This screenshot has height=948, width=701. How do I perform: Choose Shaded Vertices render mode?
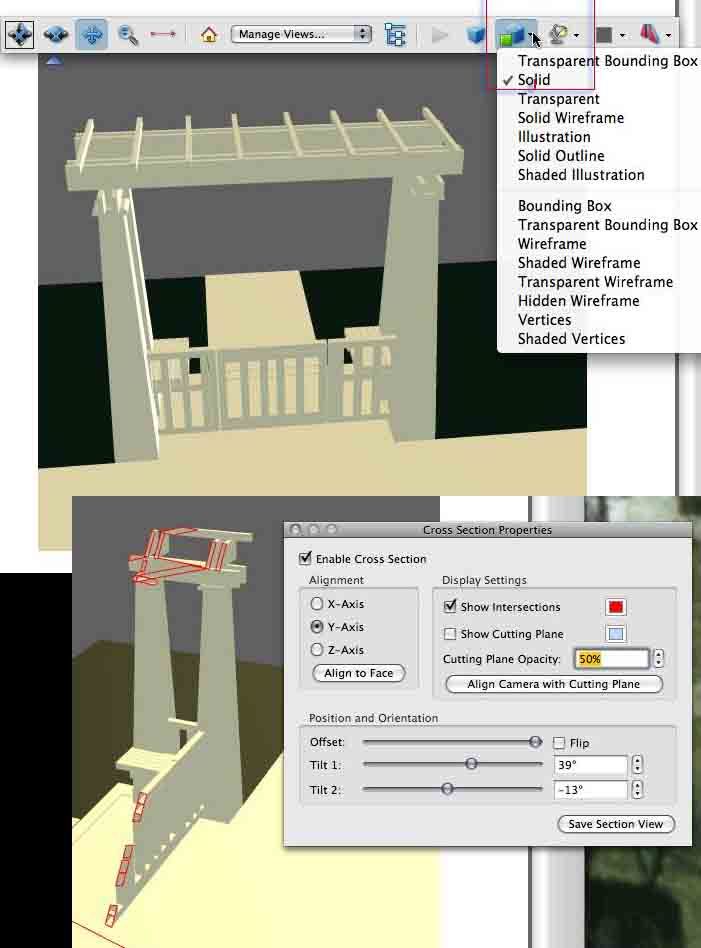(571, 339)
